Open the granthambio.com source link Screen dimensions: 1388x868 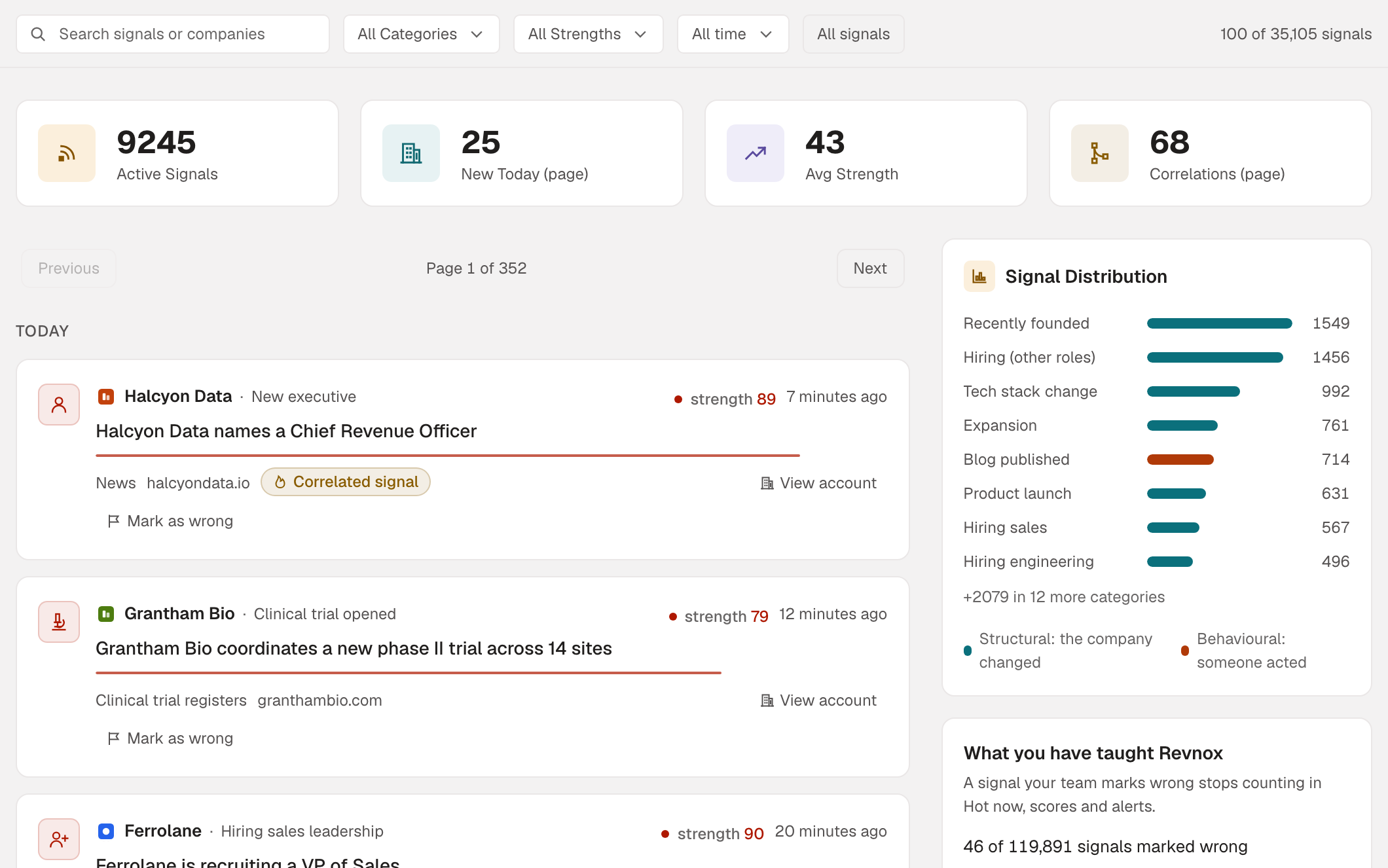[320, 700]
